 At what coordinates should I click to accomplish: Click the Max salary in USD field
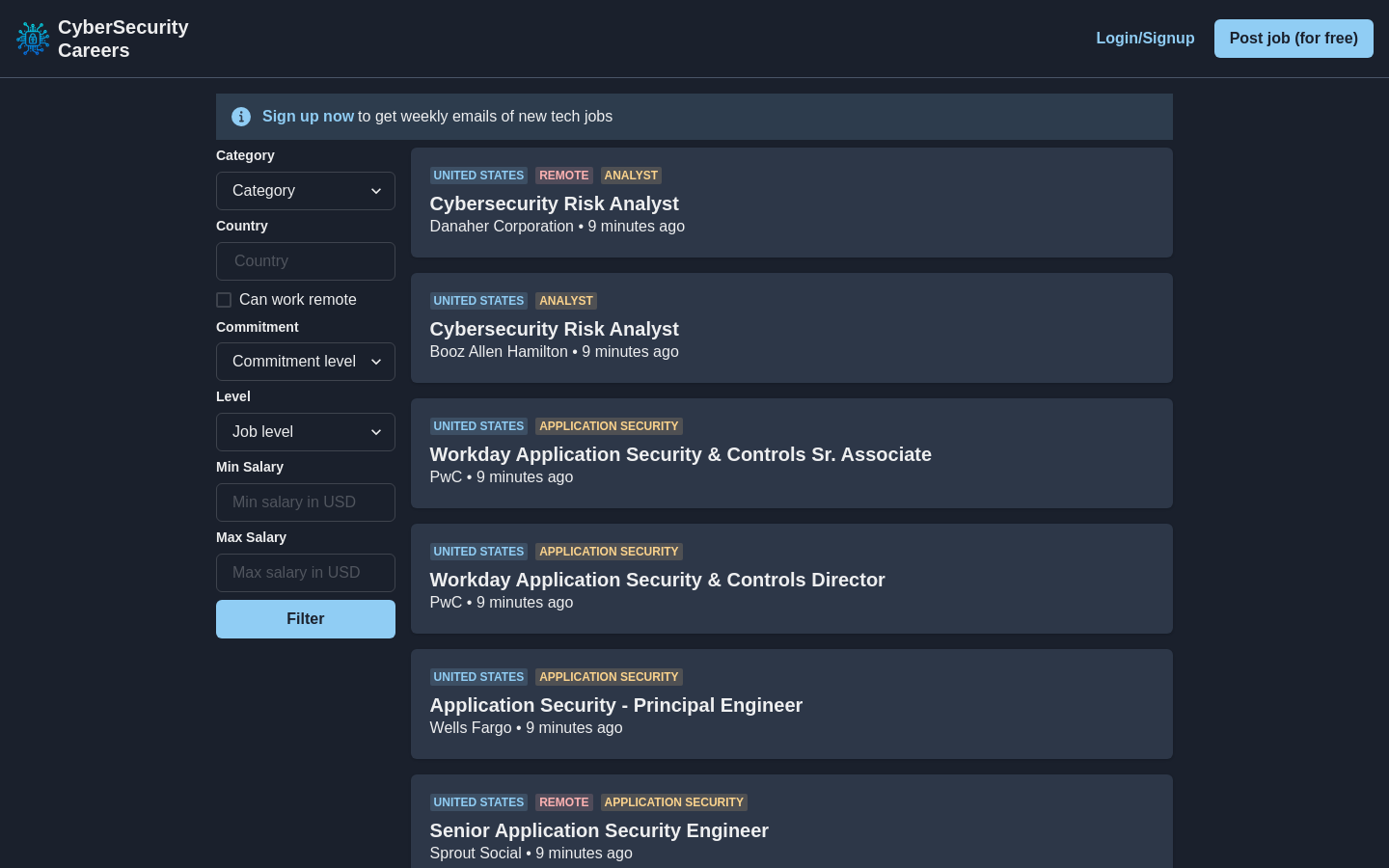[x=306, y=573]
